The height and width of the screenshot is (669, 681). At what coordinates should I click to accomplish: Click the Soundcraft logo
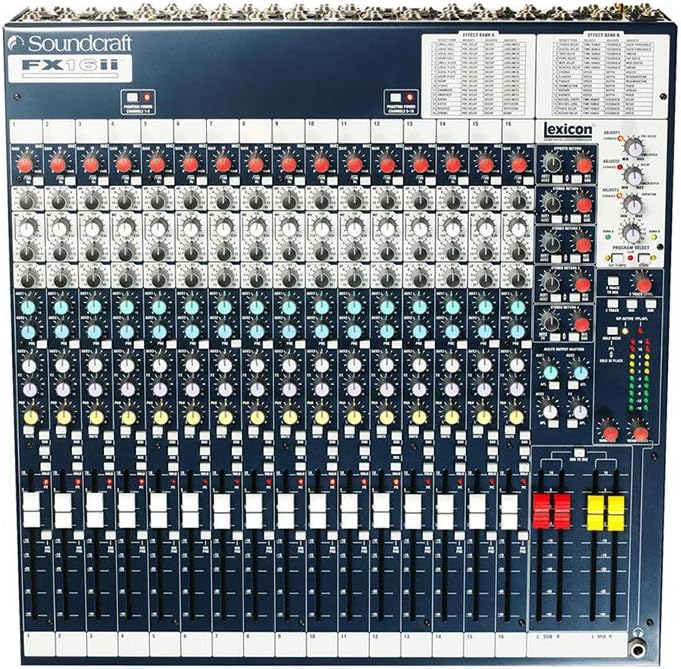70,43
